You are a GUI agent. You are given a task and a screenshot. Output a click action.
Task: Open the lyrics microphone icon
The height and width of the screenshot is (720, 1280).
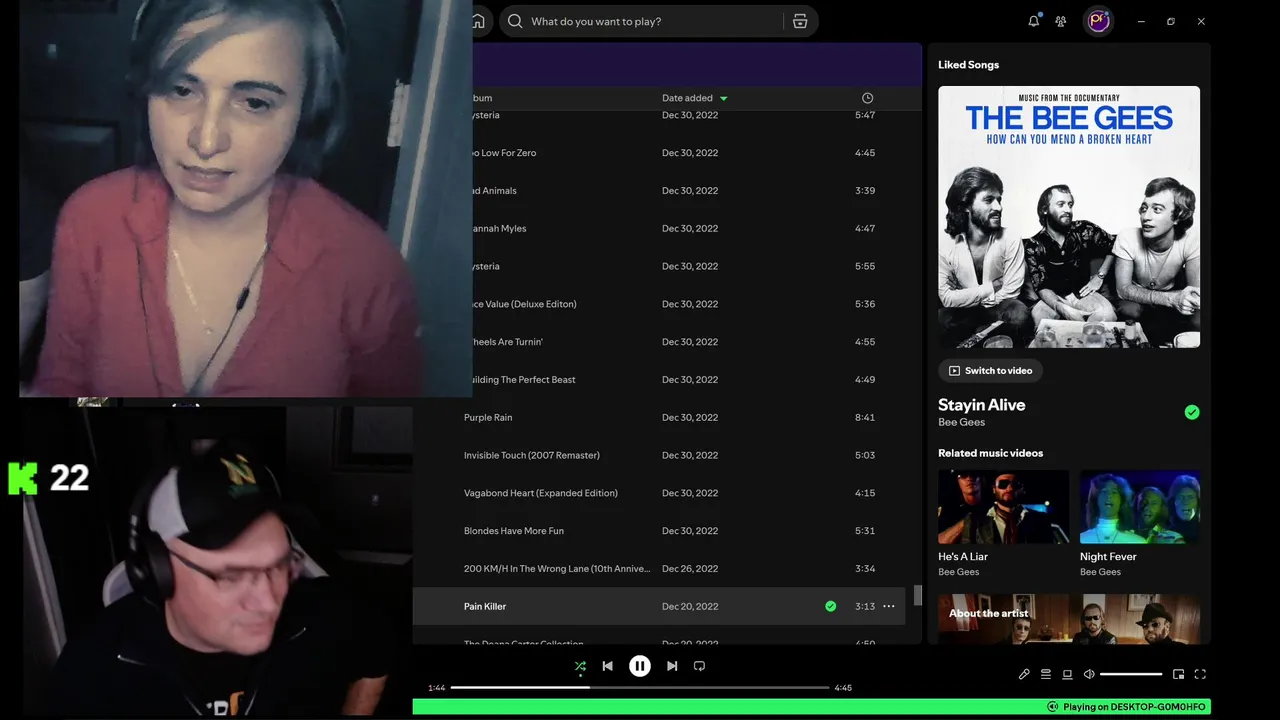(x=1024, y=674)
